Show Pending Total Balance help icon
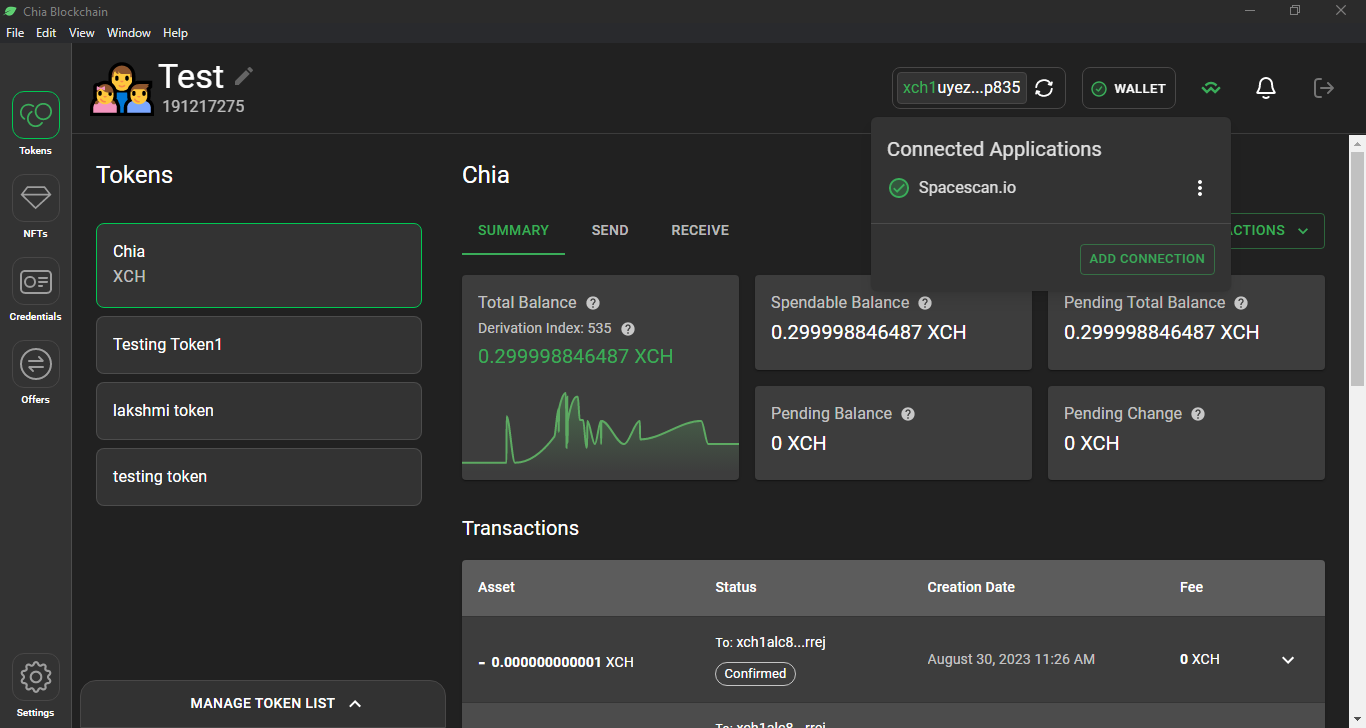 1241,303
